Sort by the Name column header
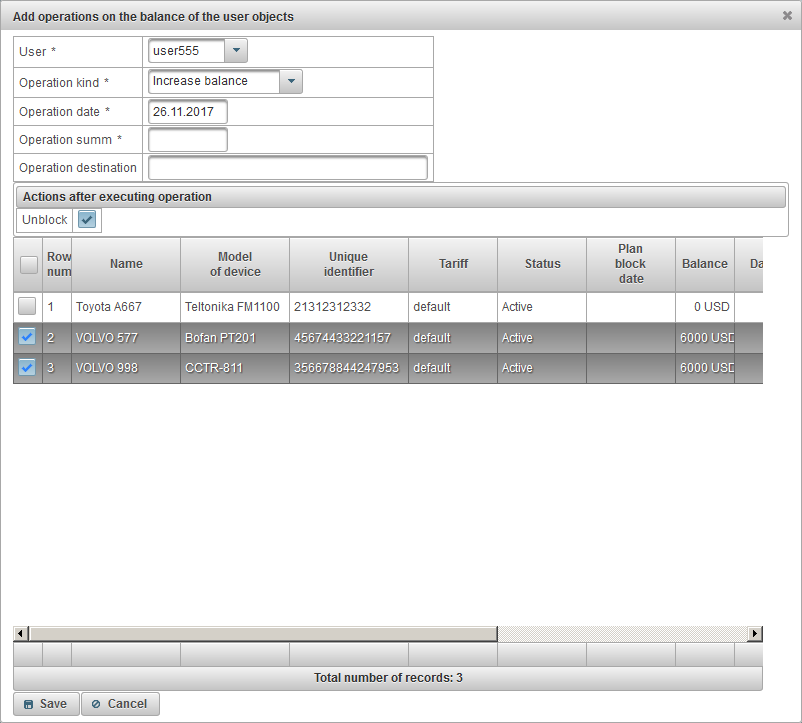 pyautogui.click(x=126, y=264)
